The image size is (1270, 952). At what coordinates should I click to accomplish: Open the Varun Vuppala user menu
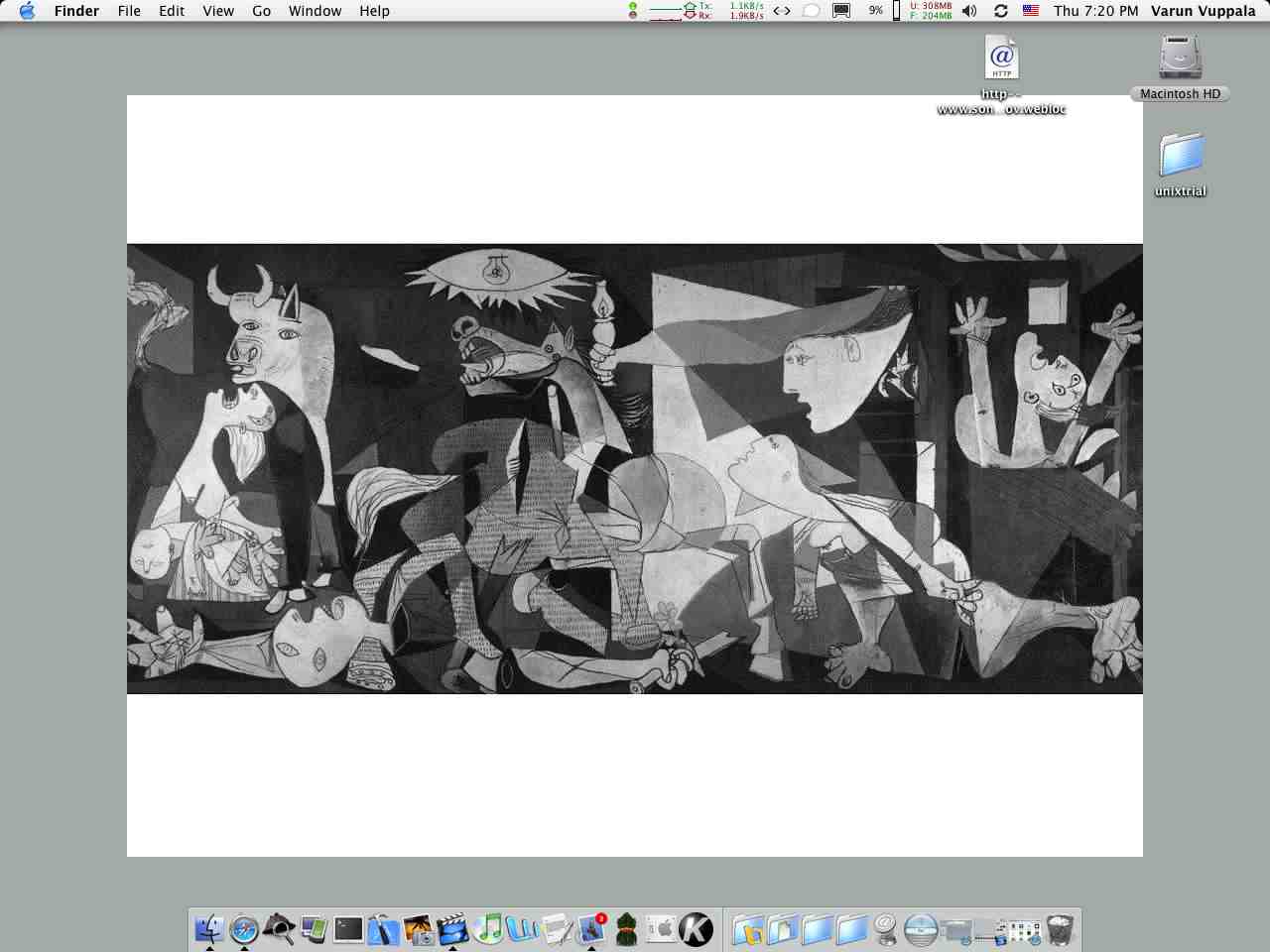click(1204, 11)
